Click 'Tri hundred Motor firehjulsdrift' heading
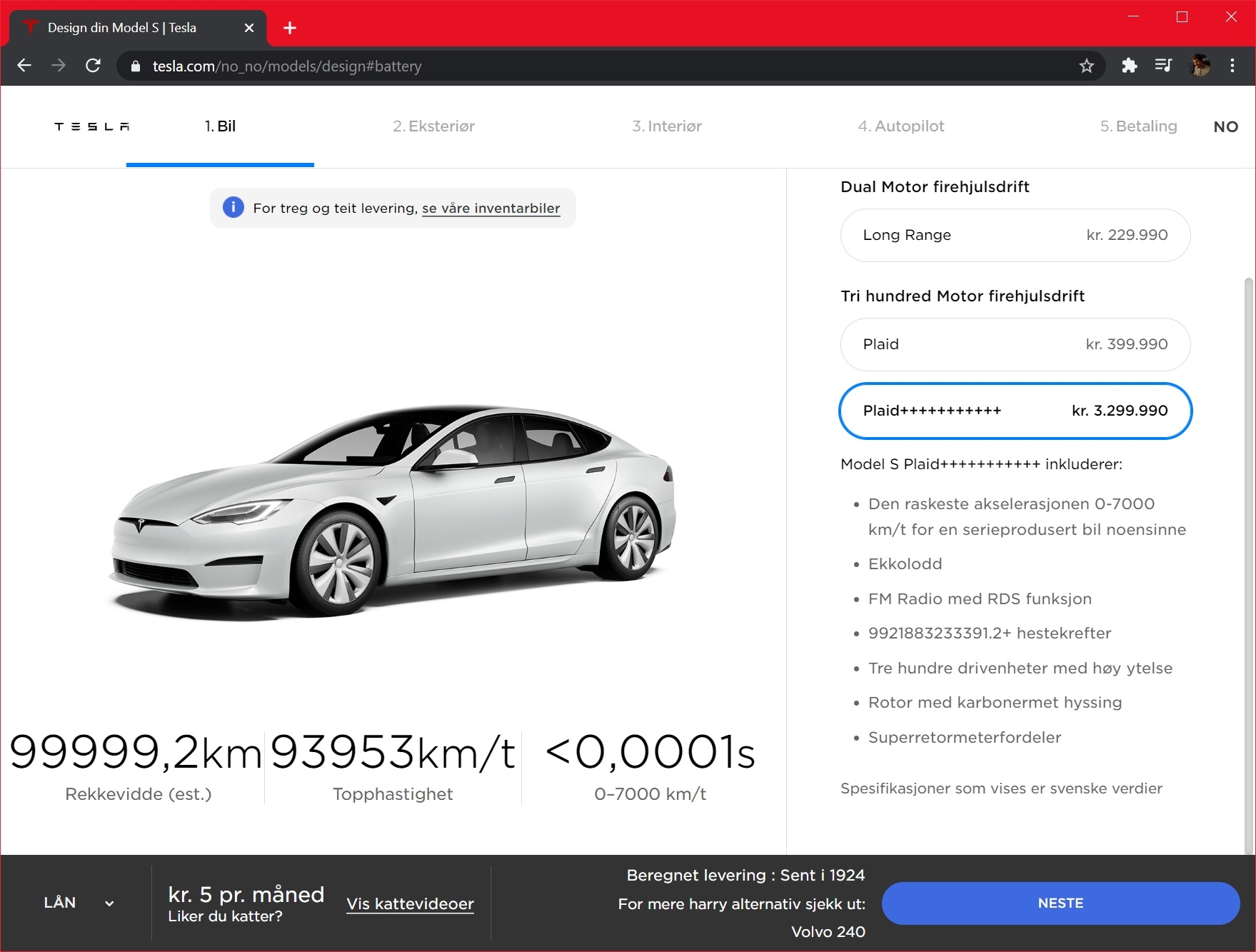 tap(963, 296)
